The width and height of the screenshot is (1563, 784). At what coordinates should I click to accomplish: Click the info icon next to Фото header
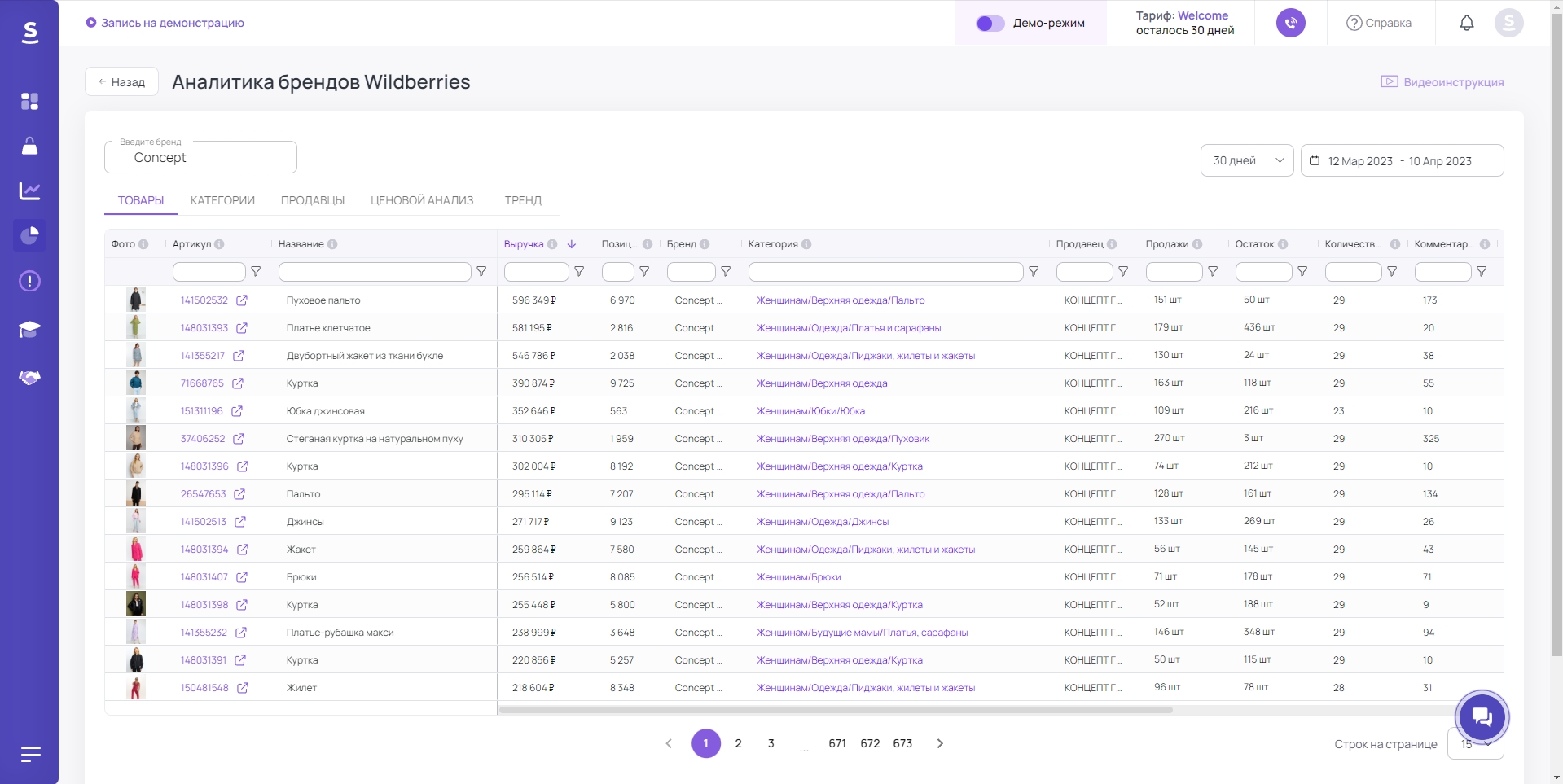[x=143, y=244]
